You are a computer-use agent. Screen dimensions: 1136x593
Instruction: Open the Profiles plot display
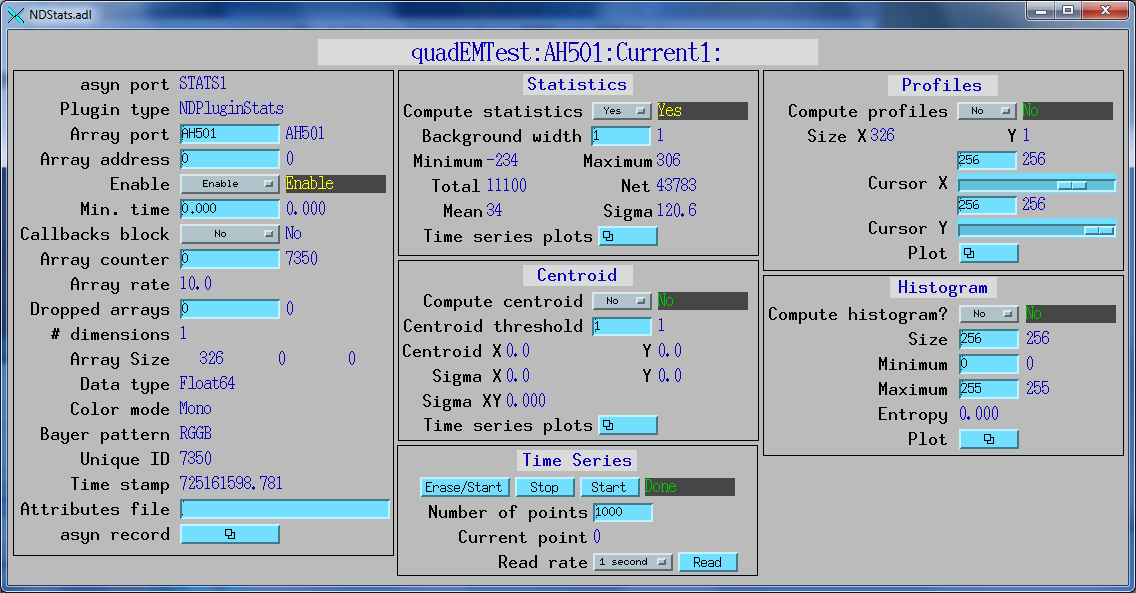point(988,253)
